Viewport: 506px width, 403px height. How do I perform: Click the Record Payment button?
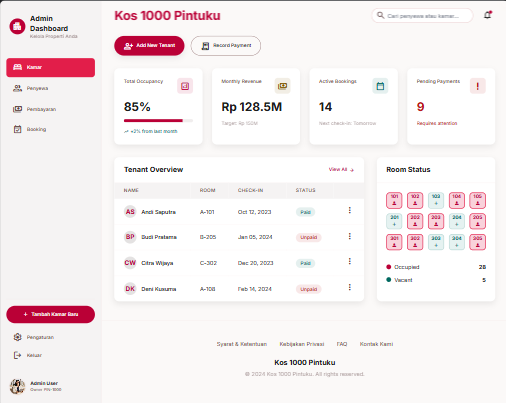pyautogui.click(x=226, y=46)
